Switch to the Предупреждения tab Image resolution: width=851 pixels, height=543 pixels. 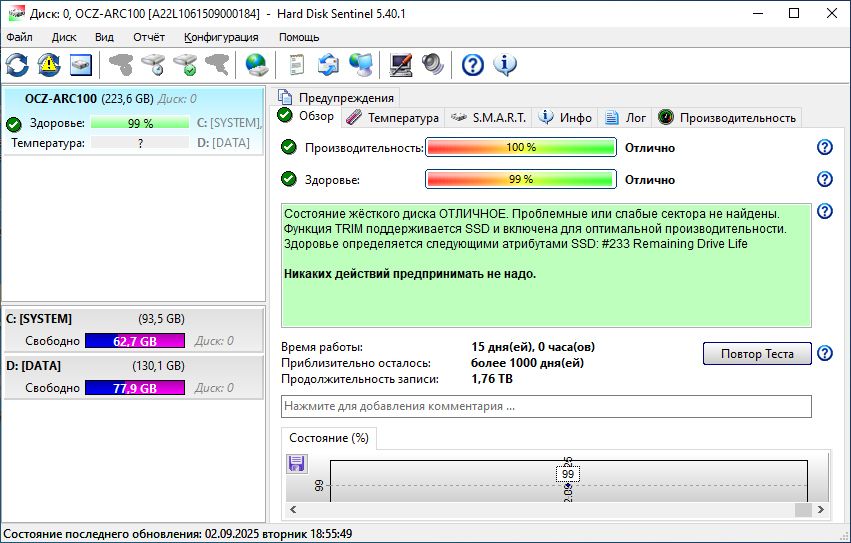pos(336,98)
